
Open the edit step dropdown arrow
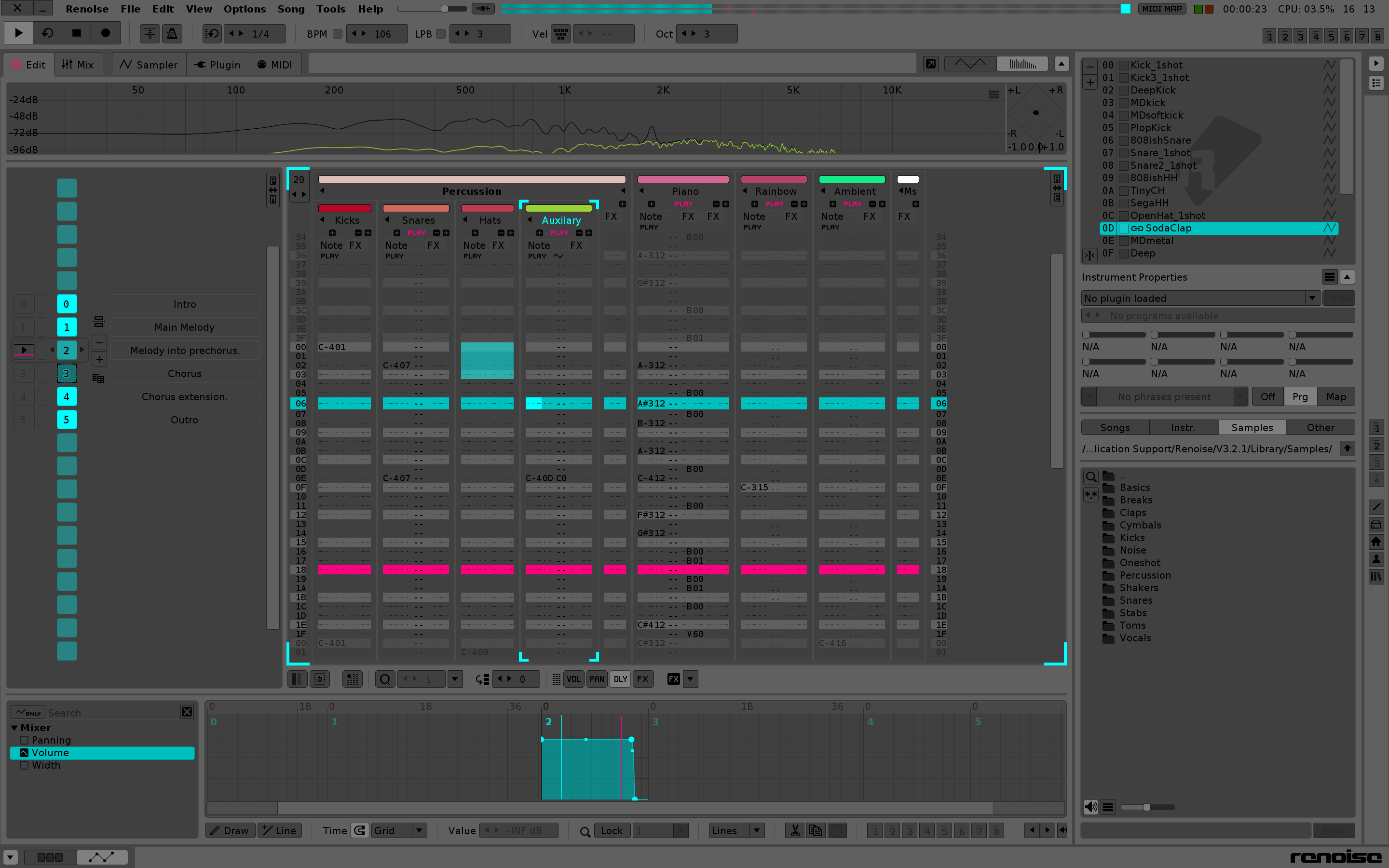click(455, 679)
